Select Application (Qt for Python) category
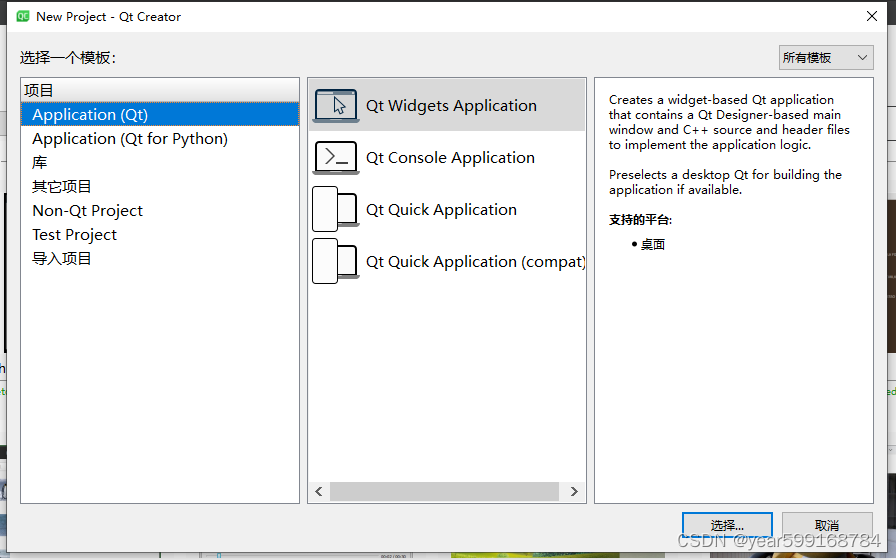Screen dimensions: 896x560 (160, 138)
